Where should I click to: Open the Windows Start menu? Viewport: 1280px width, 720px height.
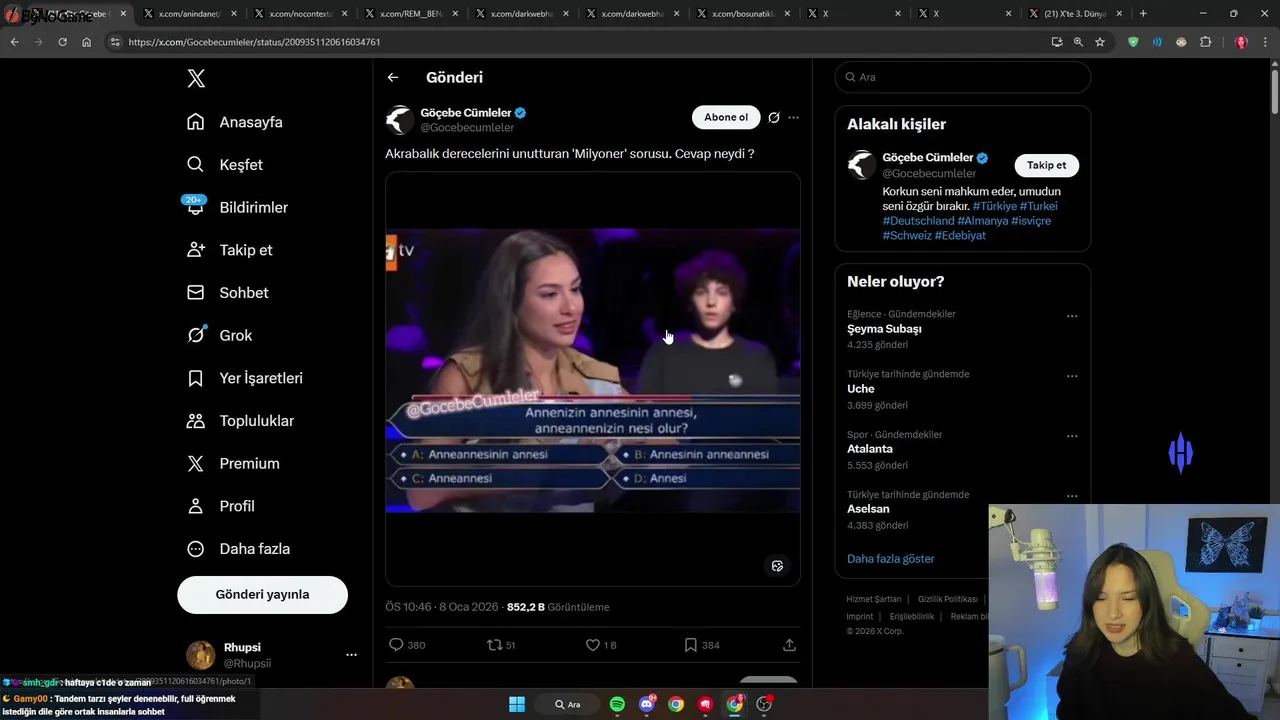point(517,704)
